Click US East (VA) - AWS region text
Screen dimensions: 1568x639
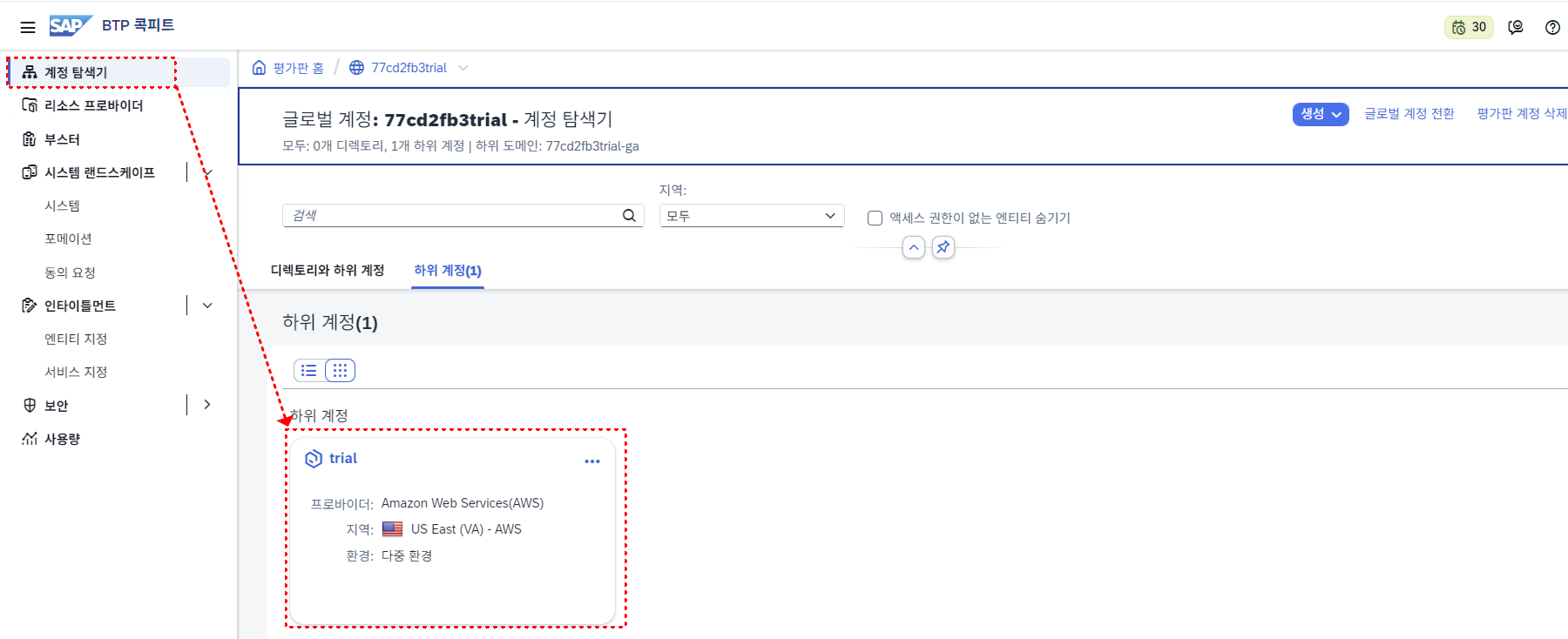pos(466,529)
